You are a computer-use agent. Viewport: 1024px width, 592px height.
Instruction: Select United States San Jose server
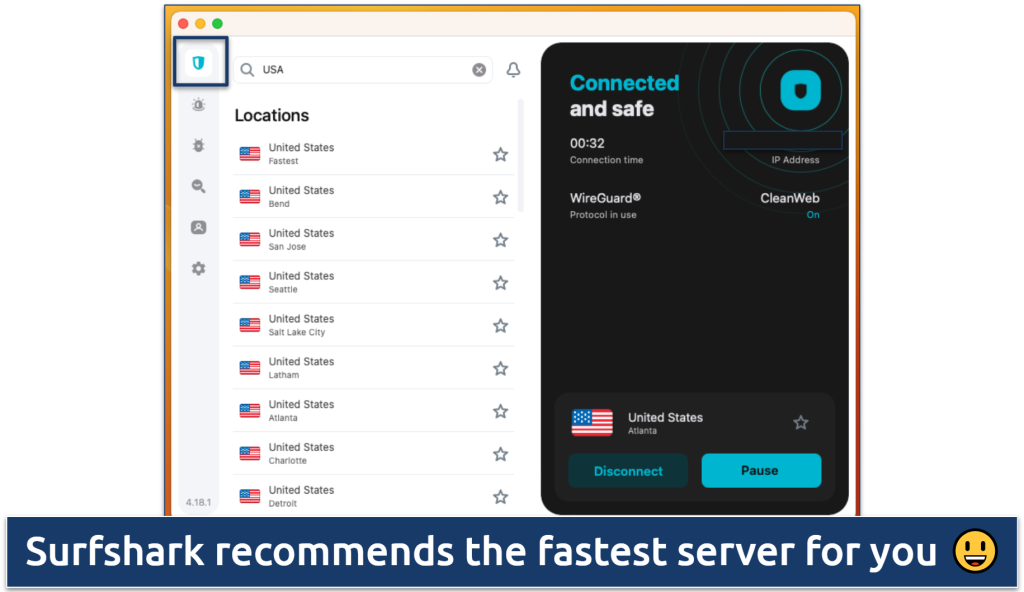[x=374, y=239]
